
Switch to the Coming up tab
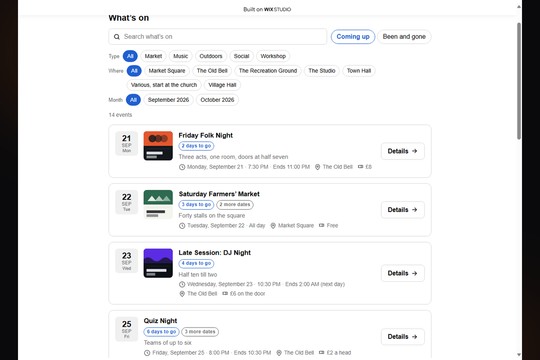pyautogui.click(x=353, y=37)
